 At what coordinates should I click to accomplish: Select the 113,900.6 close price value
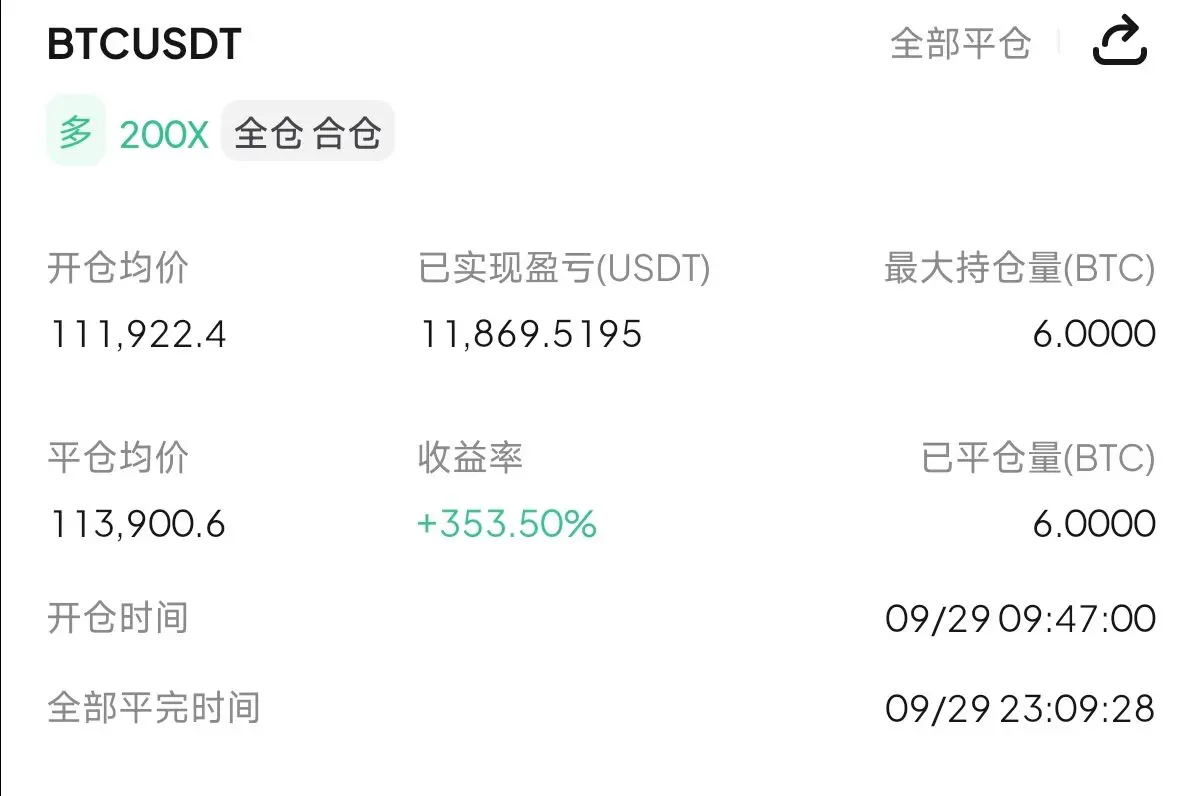(138, 524)
